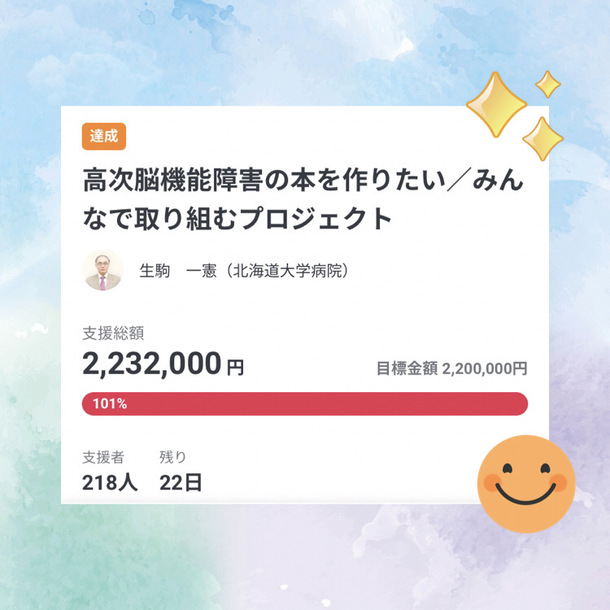Click the 支援者 label
Screen dimensions: 610x610
pos(103,457)
